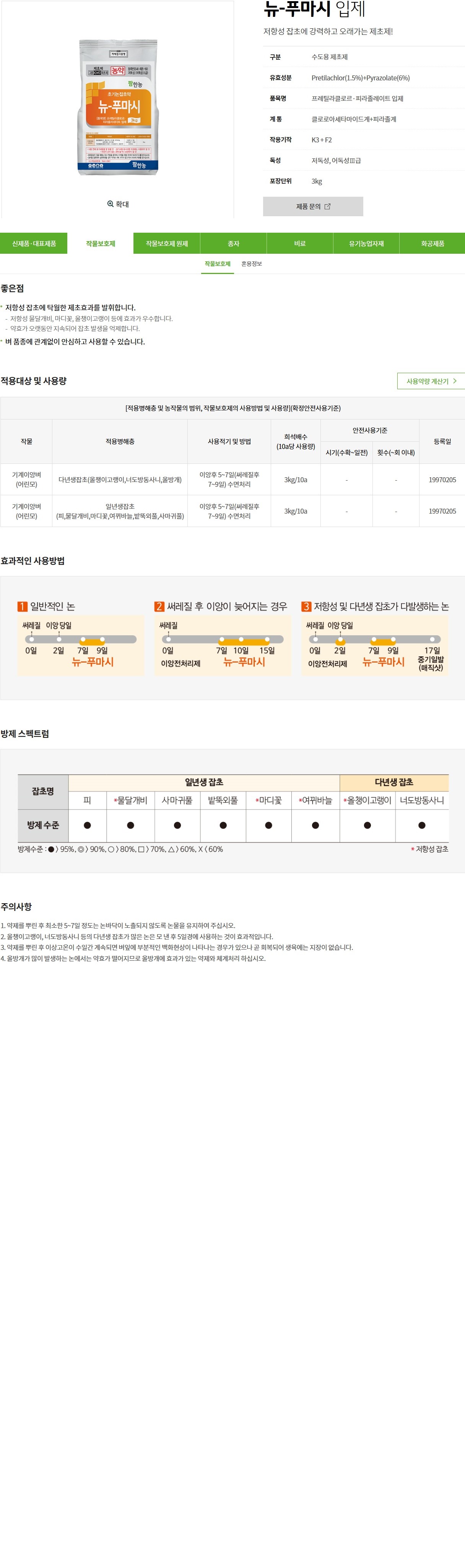The height and width of the screenshot is (1568, 465).
Task: Click the 작용기작 label
Action: [x=280, y=140]
